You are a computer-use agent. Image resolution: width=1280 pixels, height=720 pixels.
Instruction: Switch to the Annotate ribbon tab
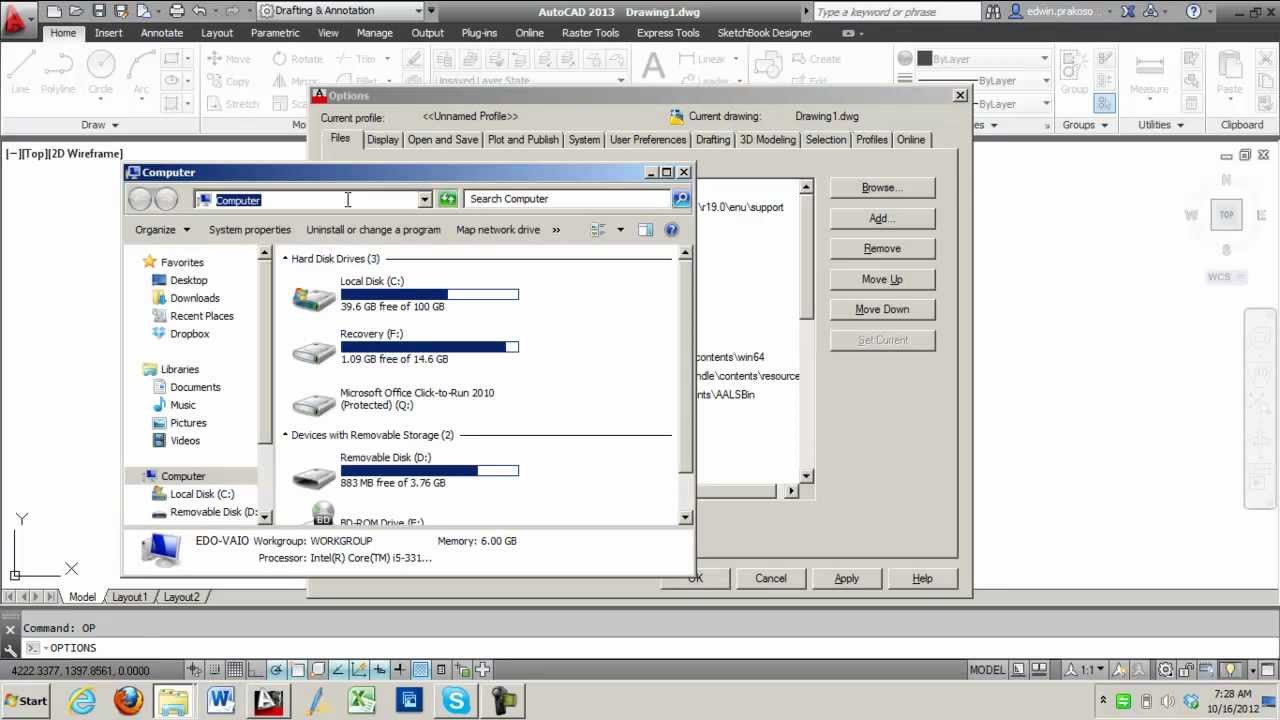point(162,33)
